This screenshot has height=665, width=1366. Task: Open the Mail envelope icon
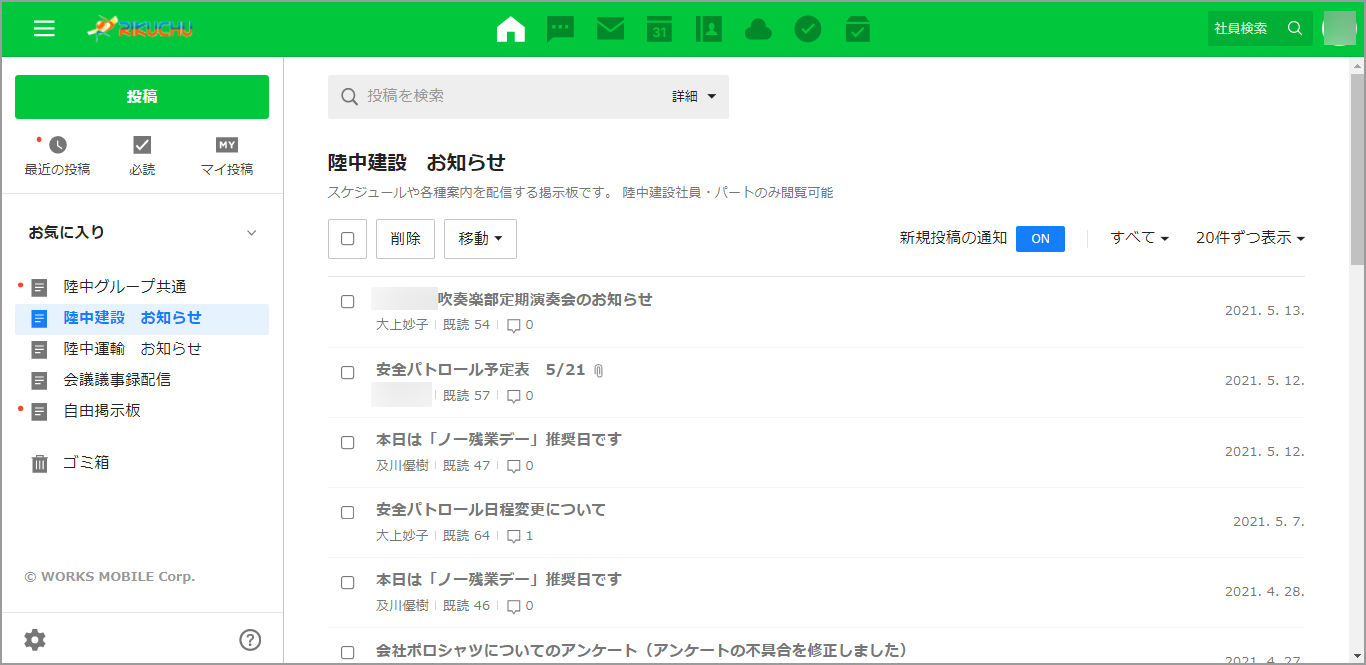(610, 29)
